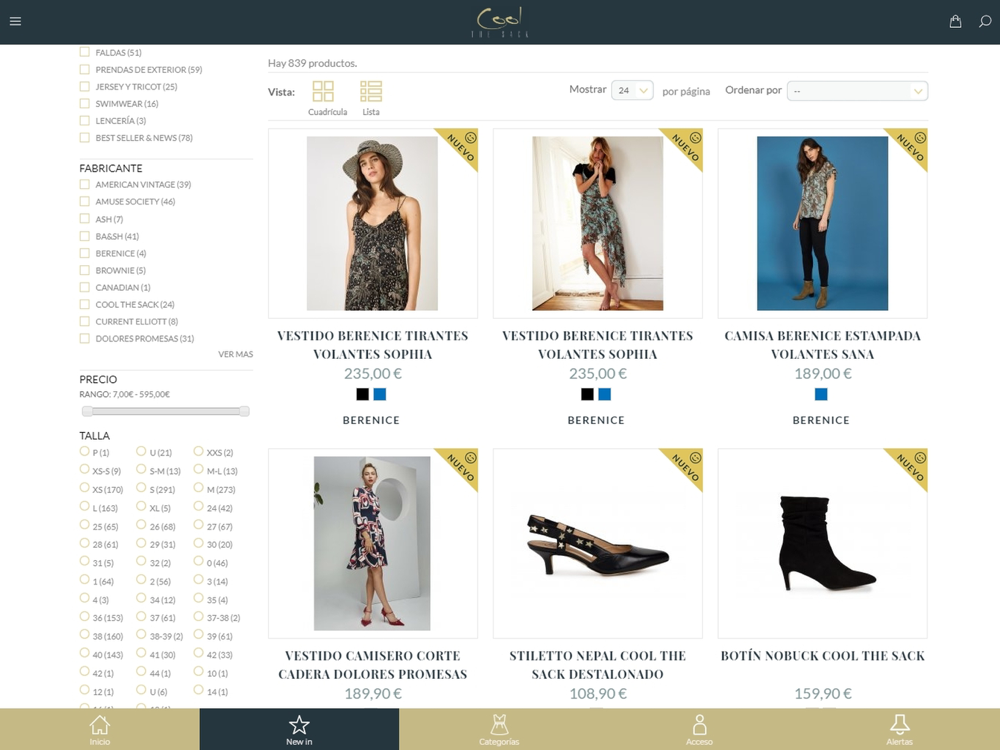Screen dimensions: 1000x750
Task: Open the New in tab
Action: click(x=299, y=730)
